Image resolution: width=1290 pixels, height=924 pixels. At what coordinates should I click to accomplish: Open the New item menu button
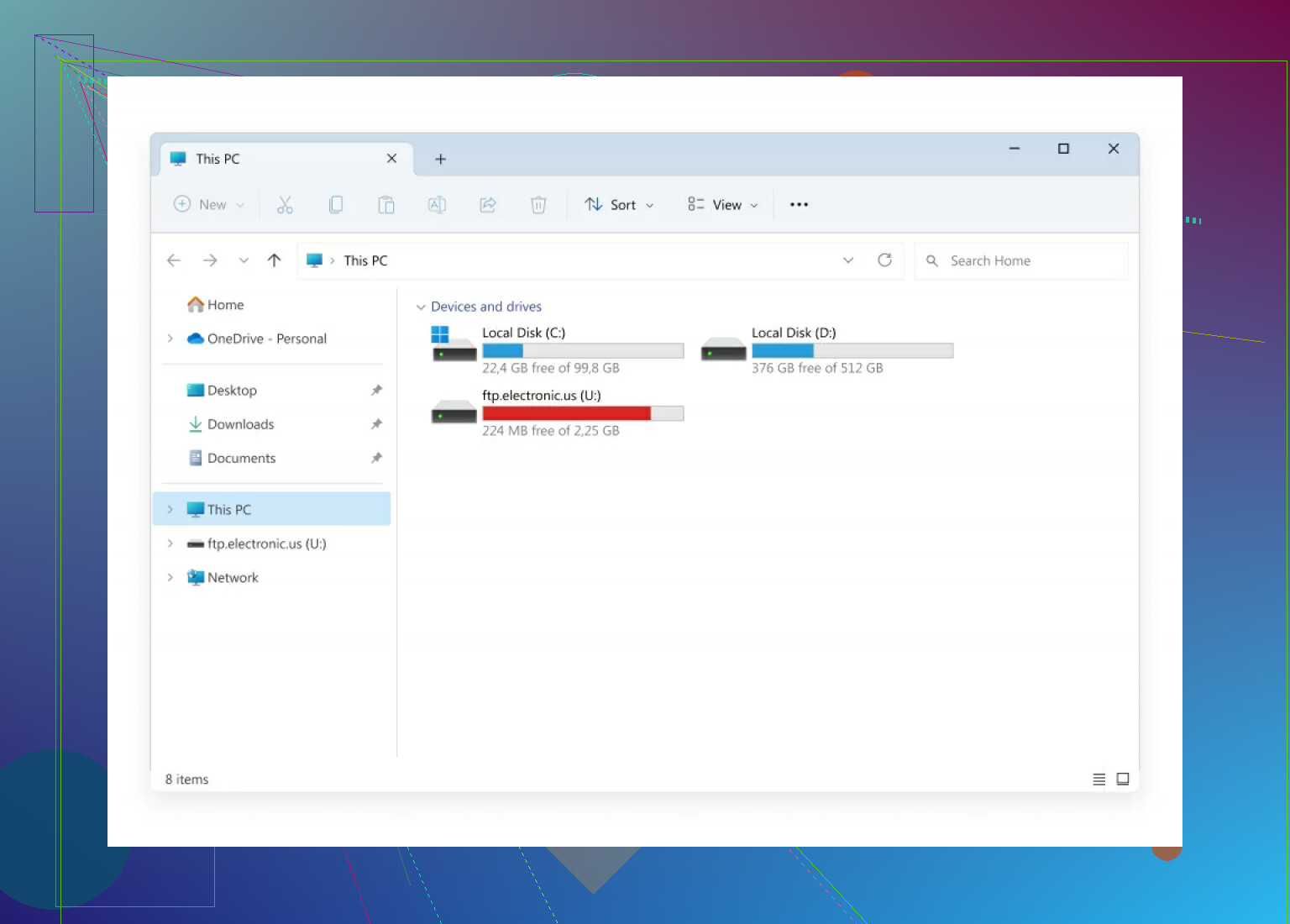pyautogui.click(x=209, y=205)
